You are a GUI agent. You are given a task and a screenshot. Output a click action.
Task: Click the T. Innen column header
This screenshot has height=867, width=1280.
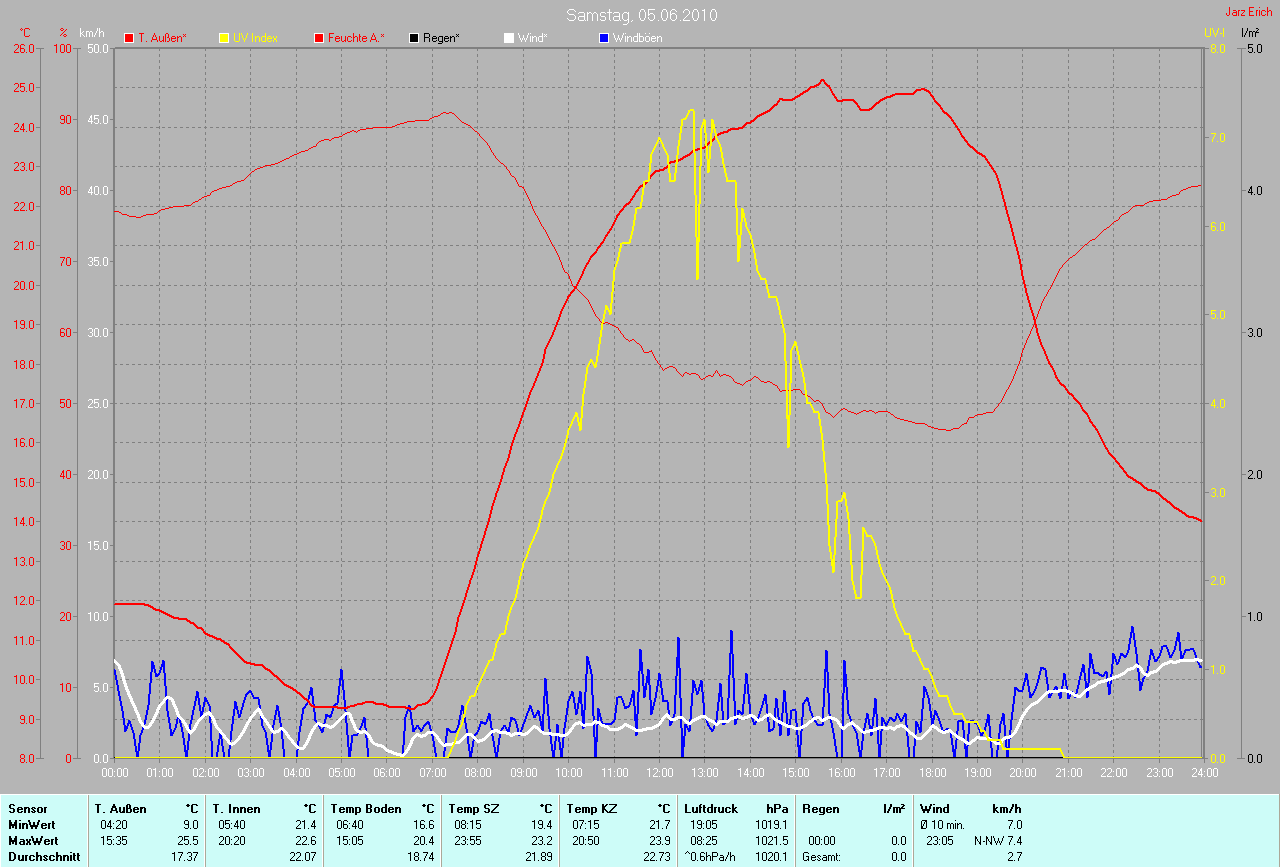[236, 808]
